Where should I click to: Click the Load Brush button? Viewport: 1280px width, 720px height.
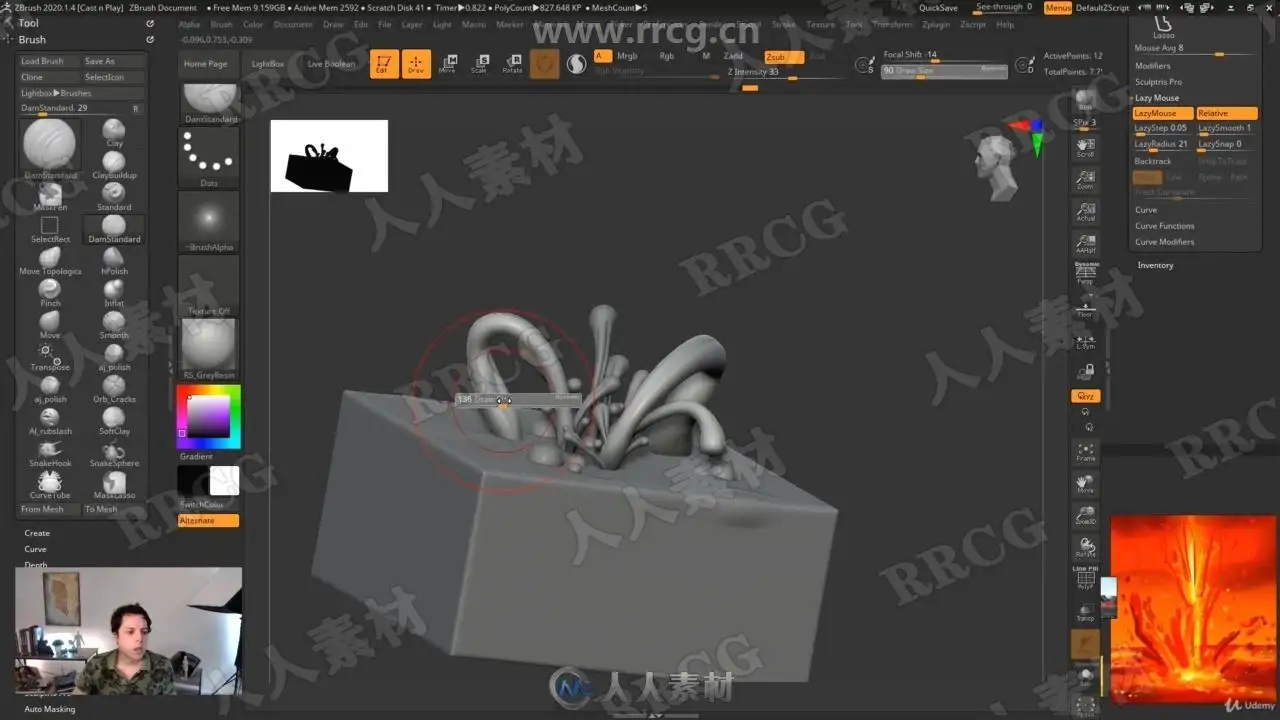[x=49, y=61]
